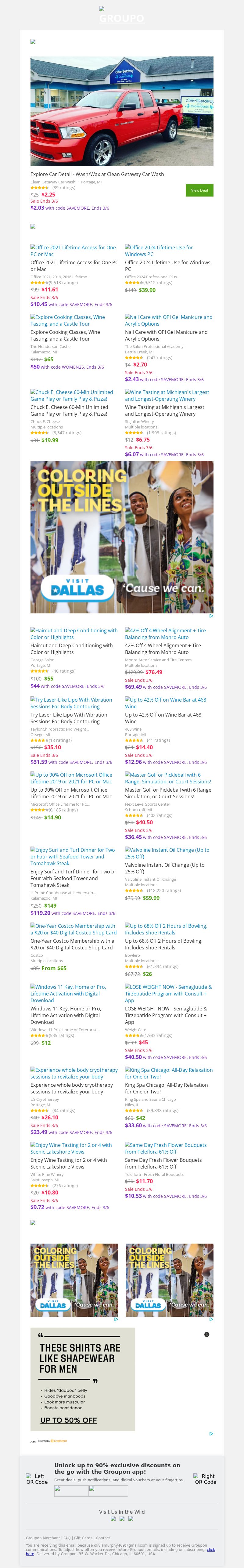The width and height of the screenshot is (244, 1568).
Task: Click the AdChoices icon below the large Dallas ad
Action: click(211, 616)
